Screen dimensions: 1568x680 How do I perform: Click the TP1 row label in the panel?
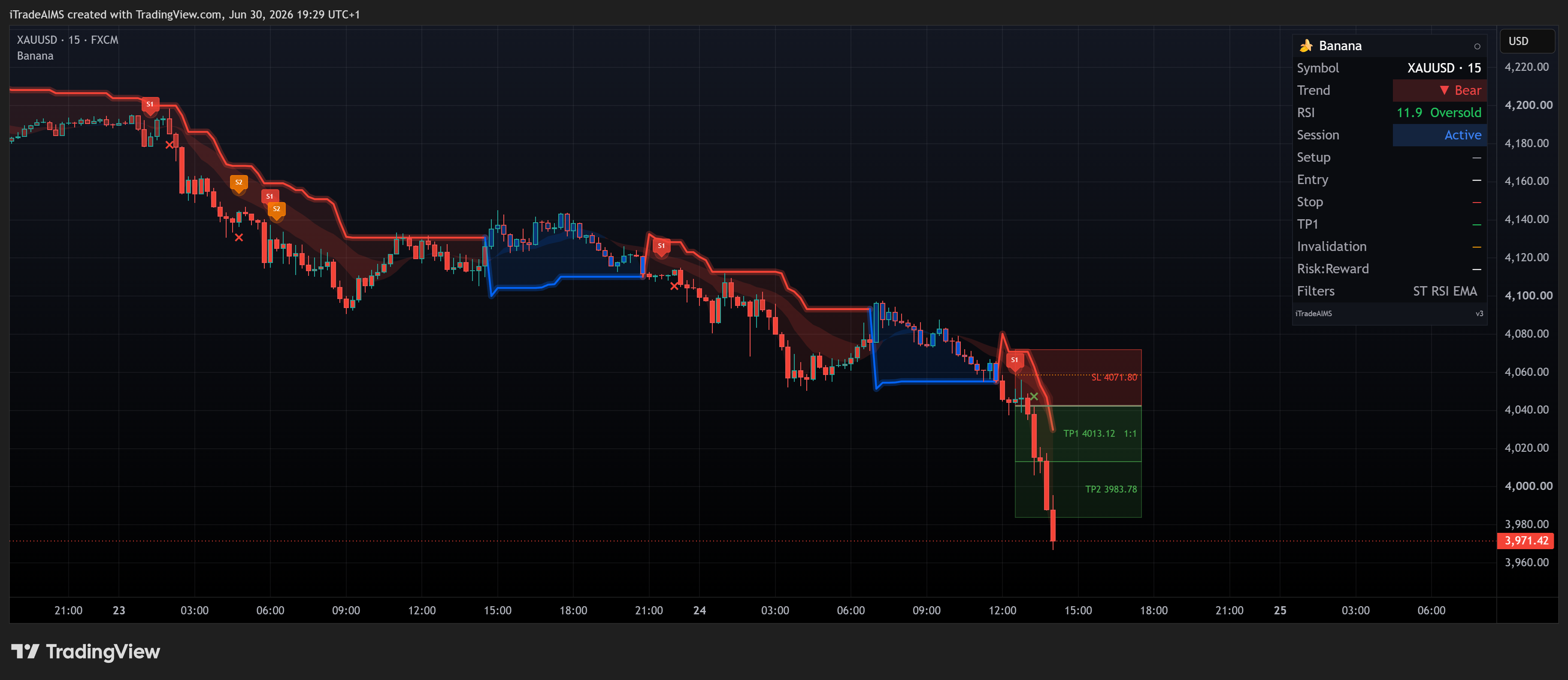click(1307, 224)
